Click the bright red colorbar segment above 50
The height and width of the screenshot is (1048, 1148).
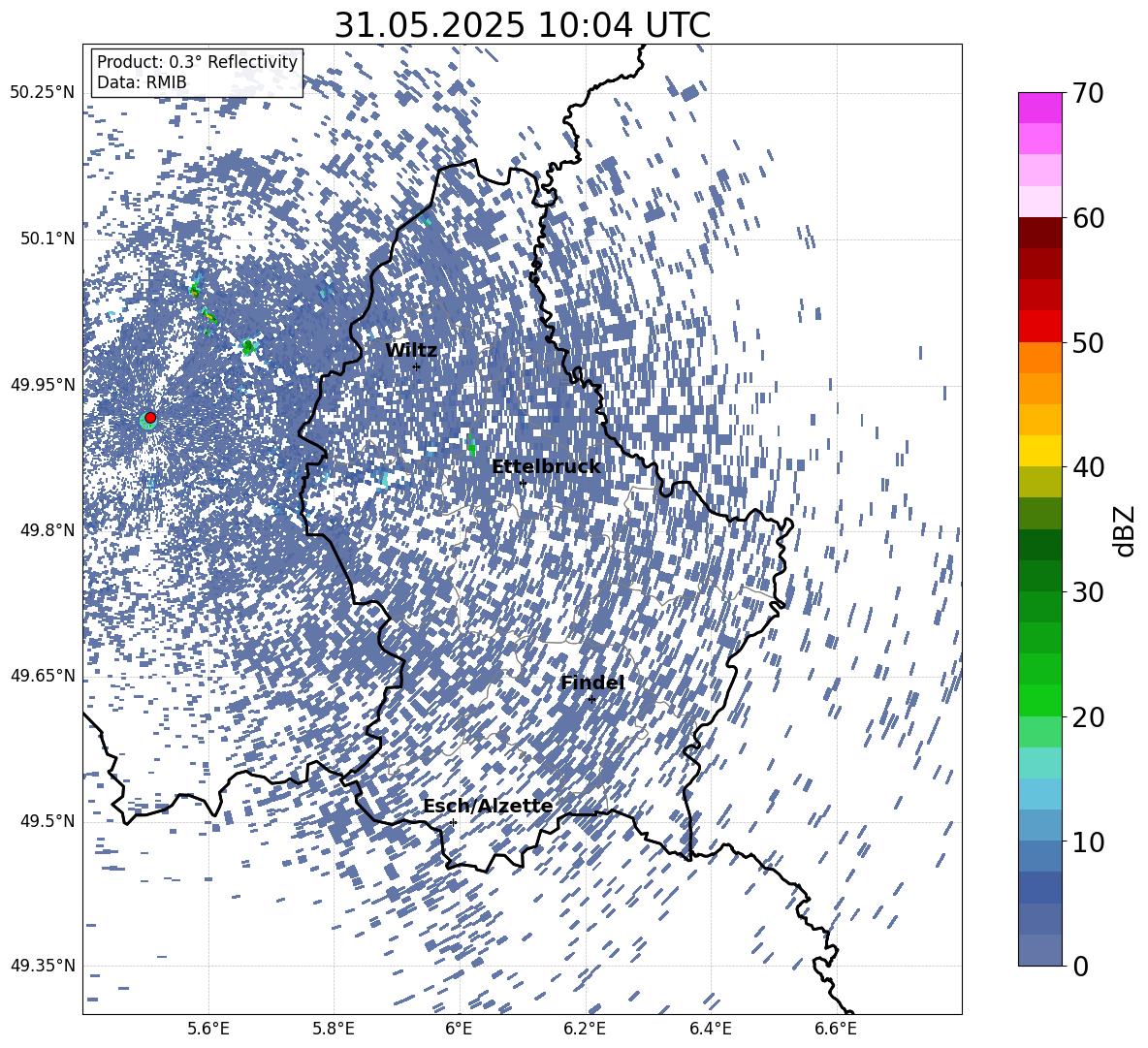(x=1039, y=326)
